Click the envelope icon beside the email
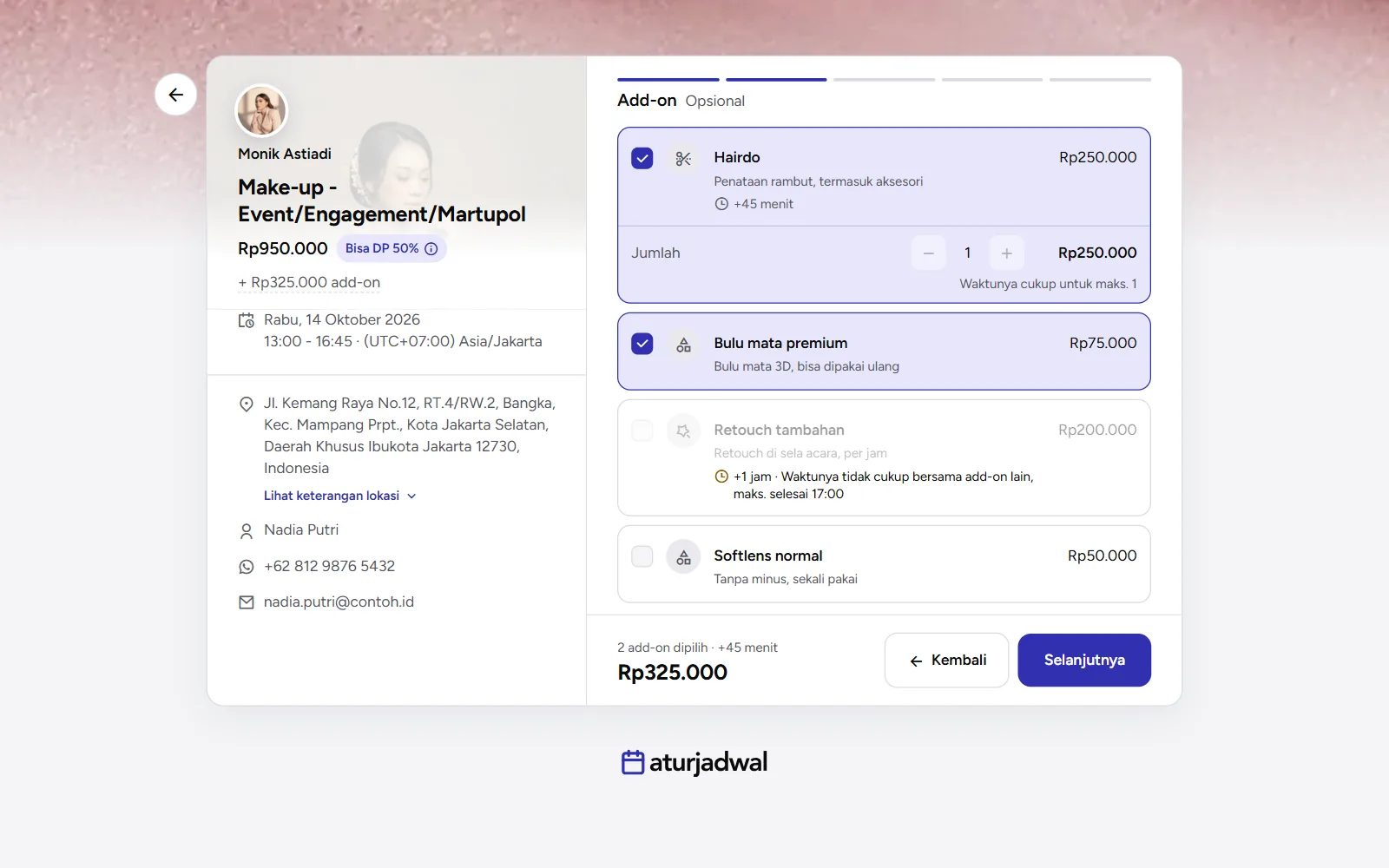Viewport: 1389px width, 868px height. 247,602
